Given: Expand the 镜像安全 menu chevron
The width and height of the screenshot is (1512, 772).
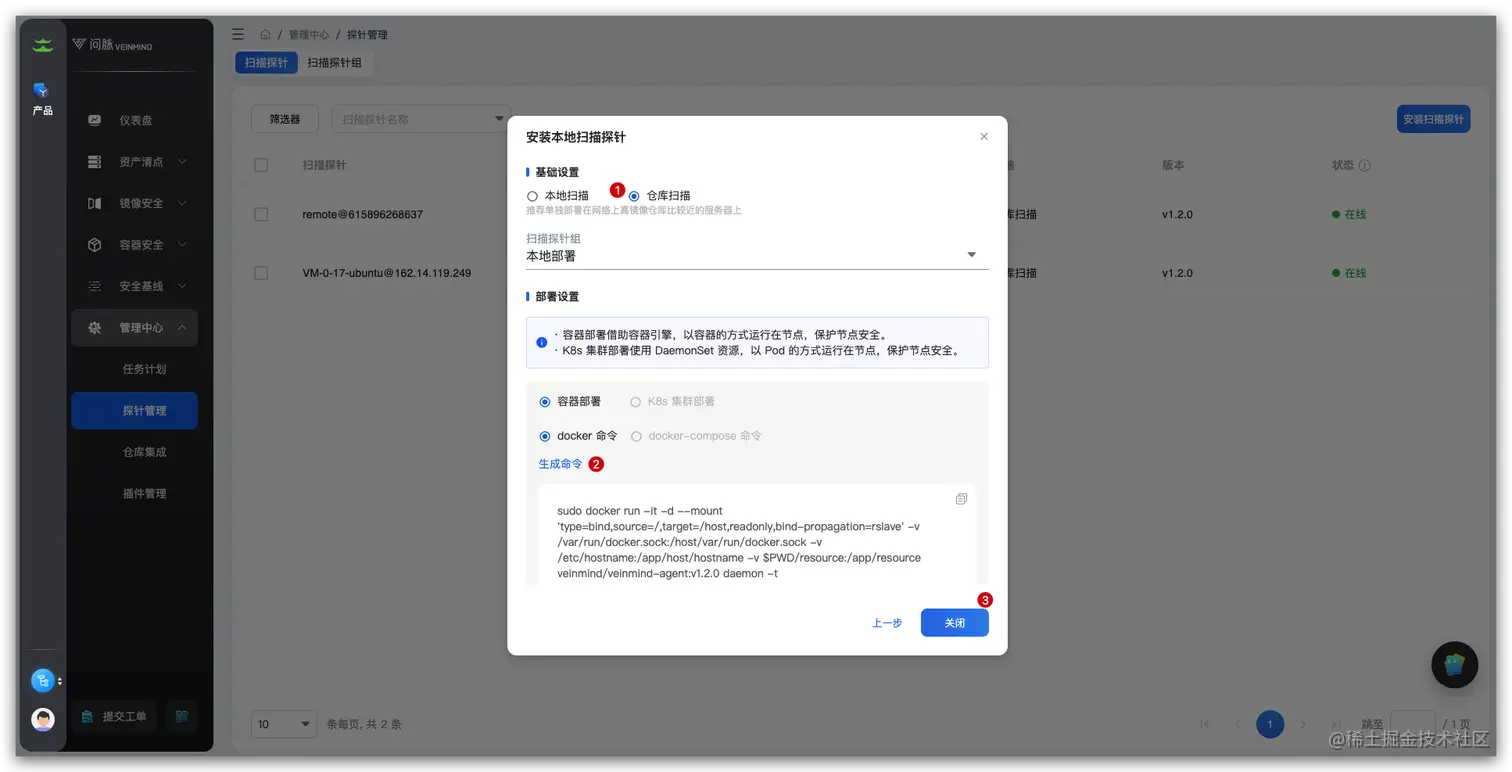Looking at the screenshot, I should point(182,203).
